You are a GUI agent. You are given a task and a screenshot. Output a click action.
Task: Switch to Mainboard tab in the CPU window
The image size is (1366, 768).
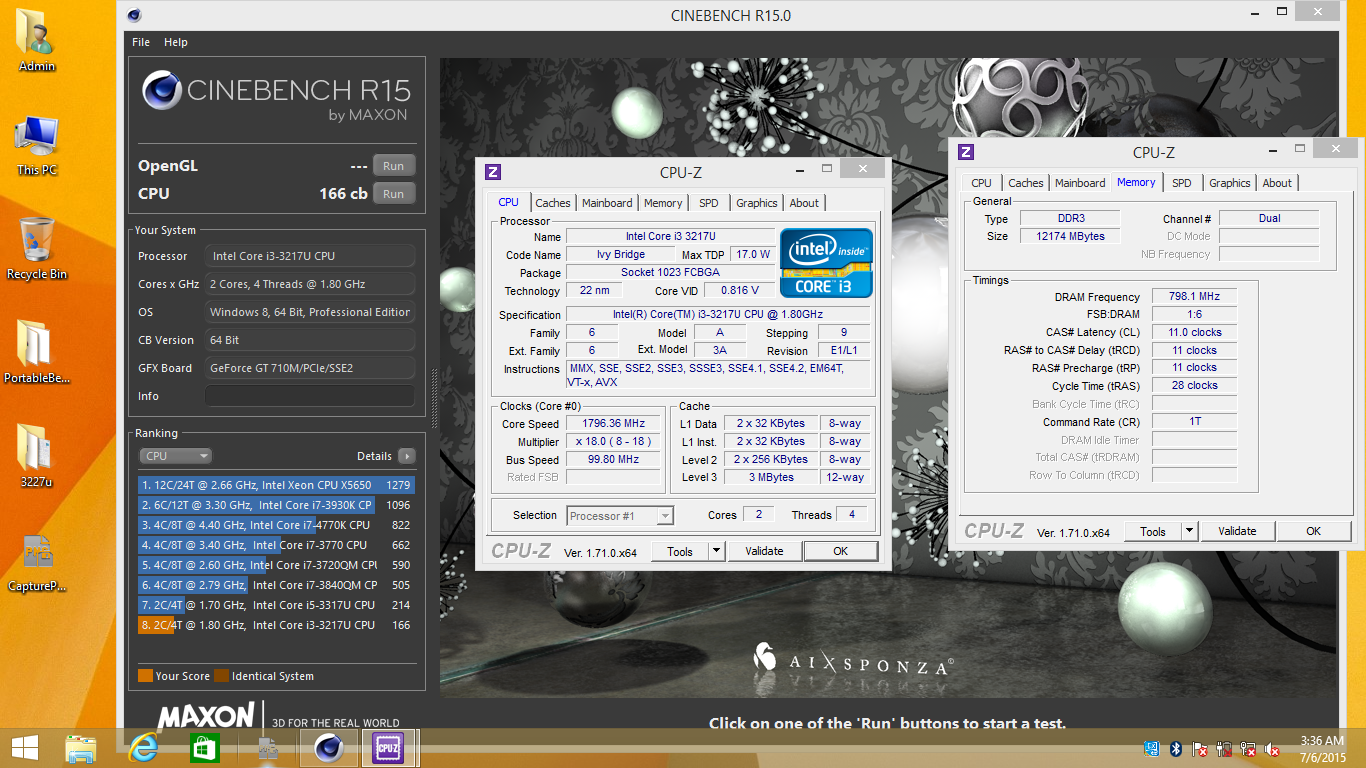607,203
